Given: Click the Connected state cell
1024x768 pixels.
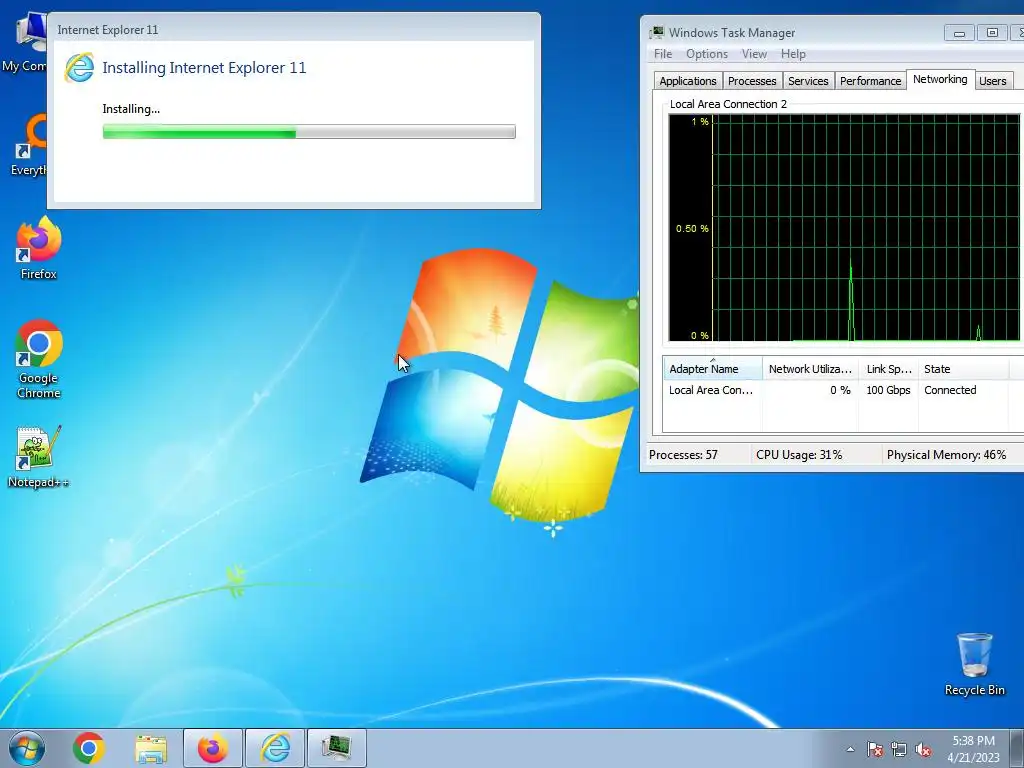Looking at the screenshot, I should click(950, 390).
